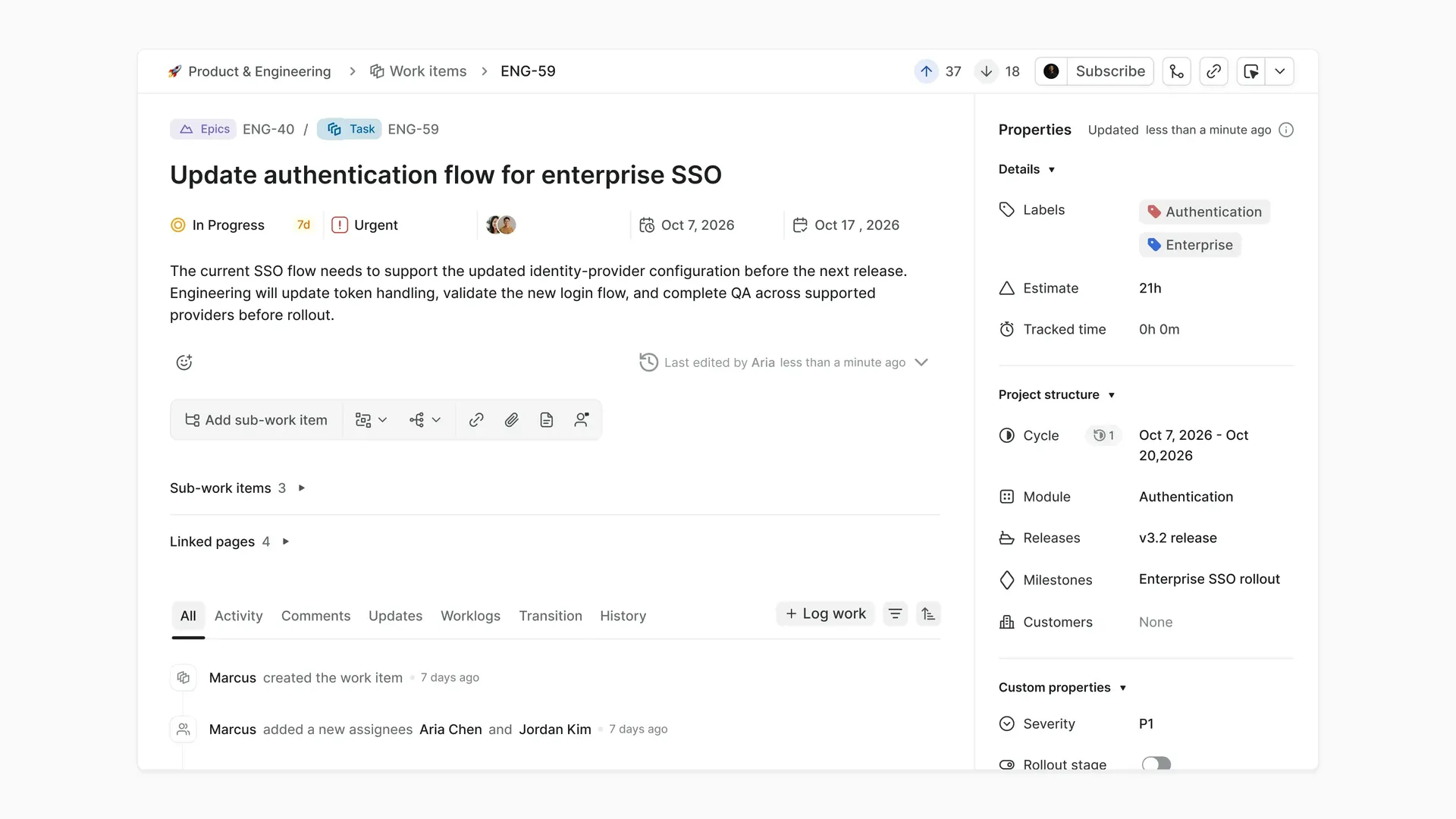Screen dimensions: 1456x819
Task: Open the Comments tab
Action: (x=315, y=616)
